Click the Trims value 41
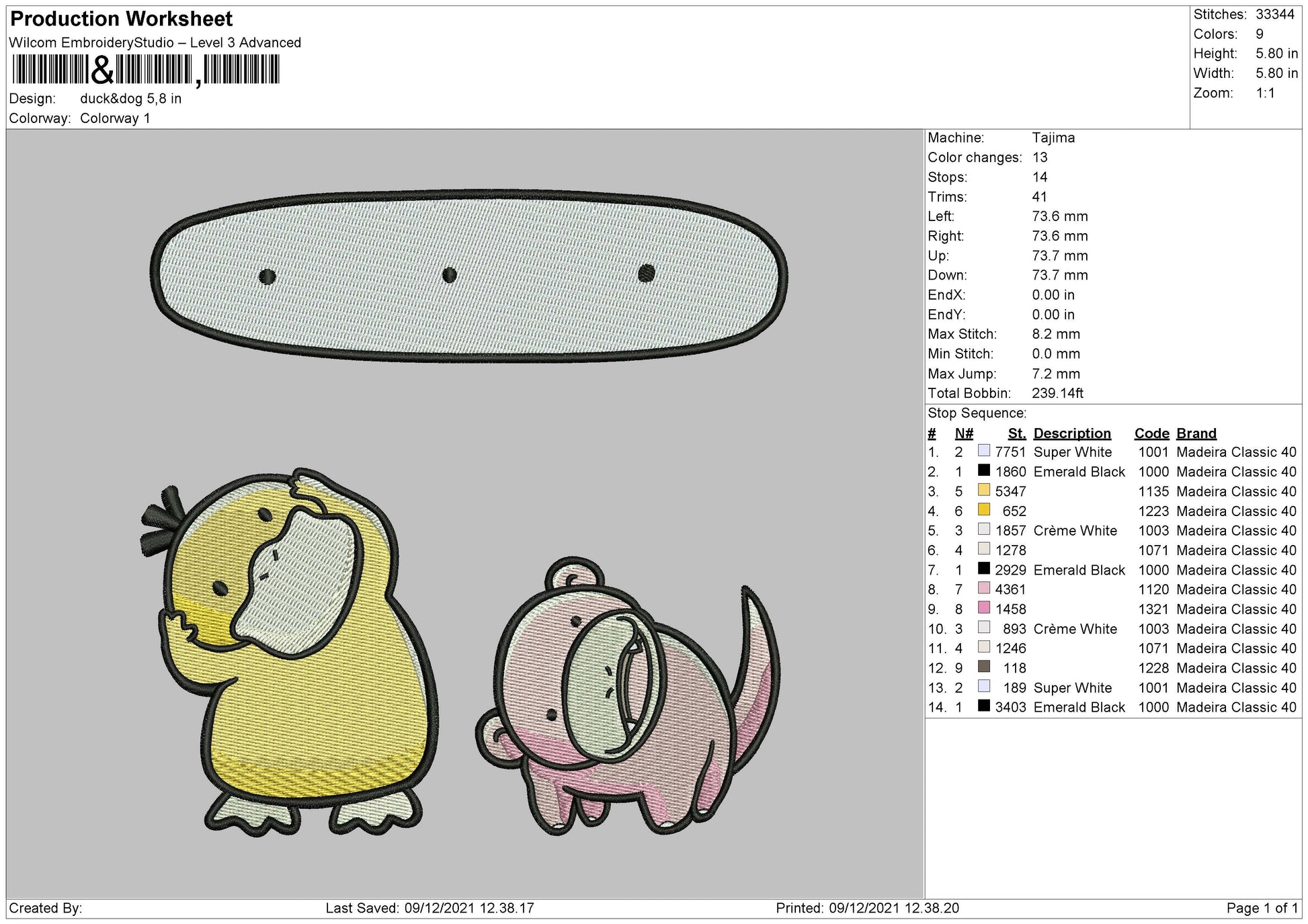The height and width of the screenshot is (924, 1308). point(1040,197)
